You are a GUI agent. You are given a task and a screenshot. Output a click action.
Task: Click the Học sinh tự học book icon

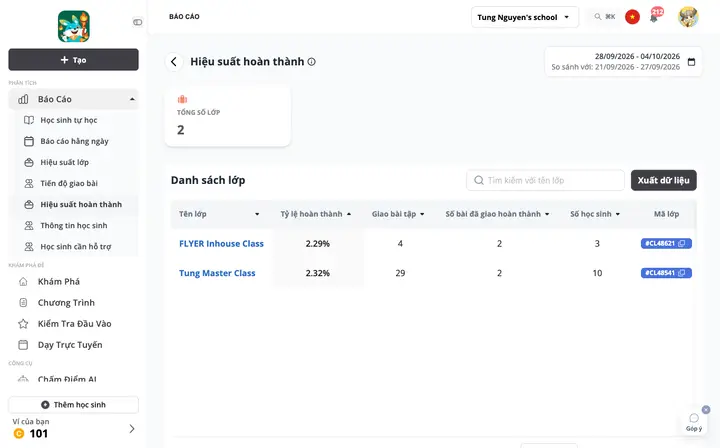(29, 120)
